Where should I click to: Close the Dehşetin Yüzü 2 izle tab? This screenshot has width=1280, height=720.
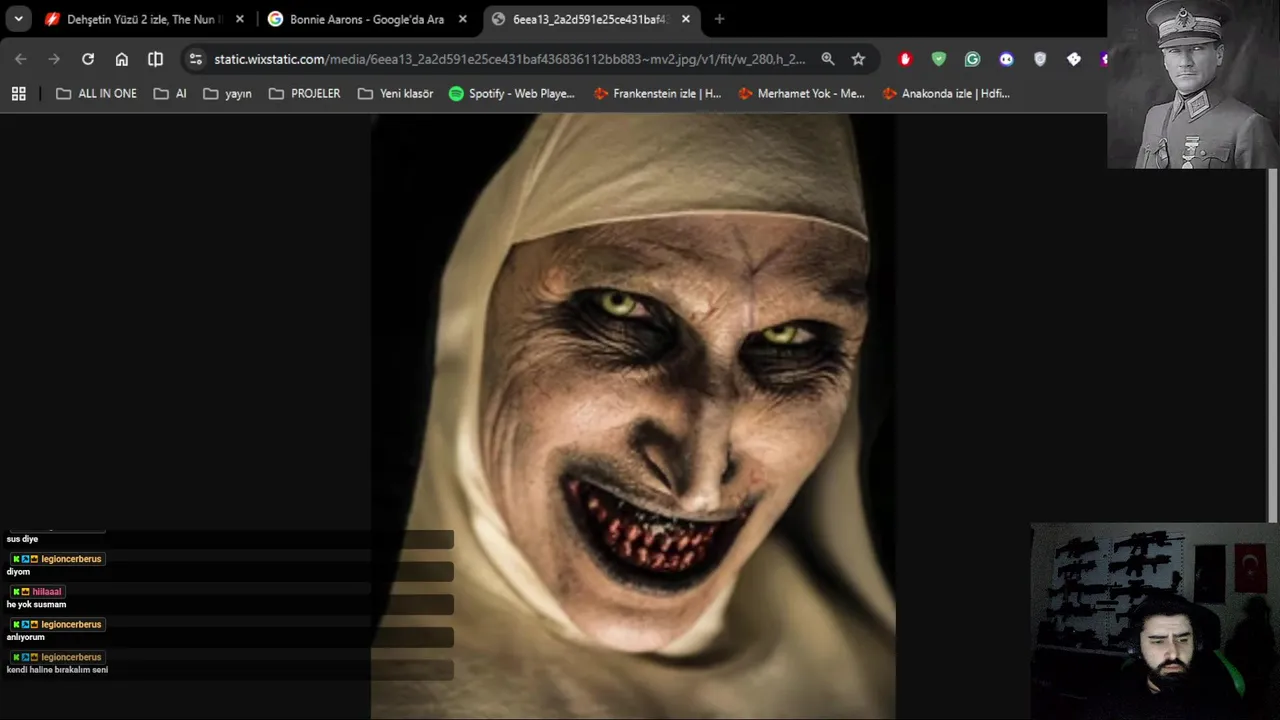pyautogui.click(x=240, y=19)
